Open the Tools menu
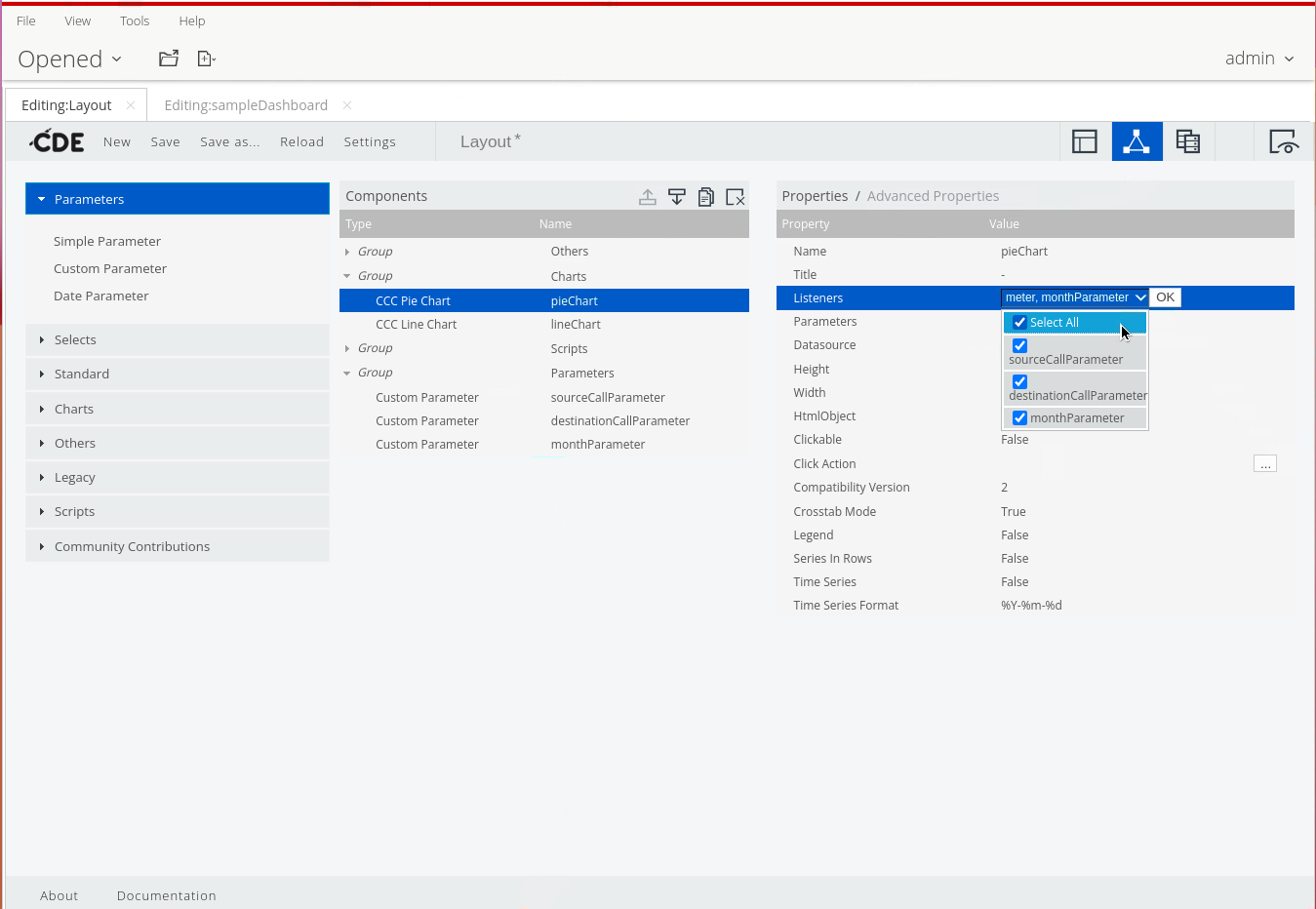 coord(135,20)
